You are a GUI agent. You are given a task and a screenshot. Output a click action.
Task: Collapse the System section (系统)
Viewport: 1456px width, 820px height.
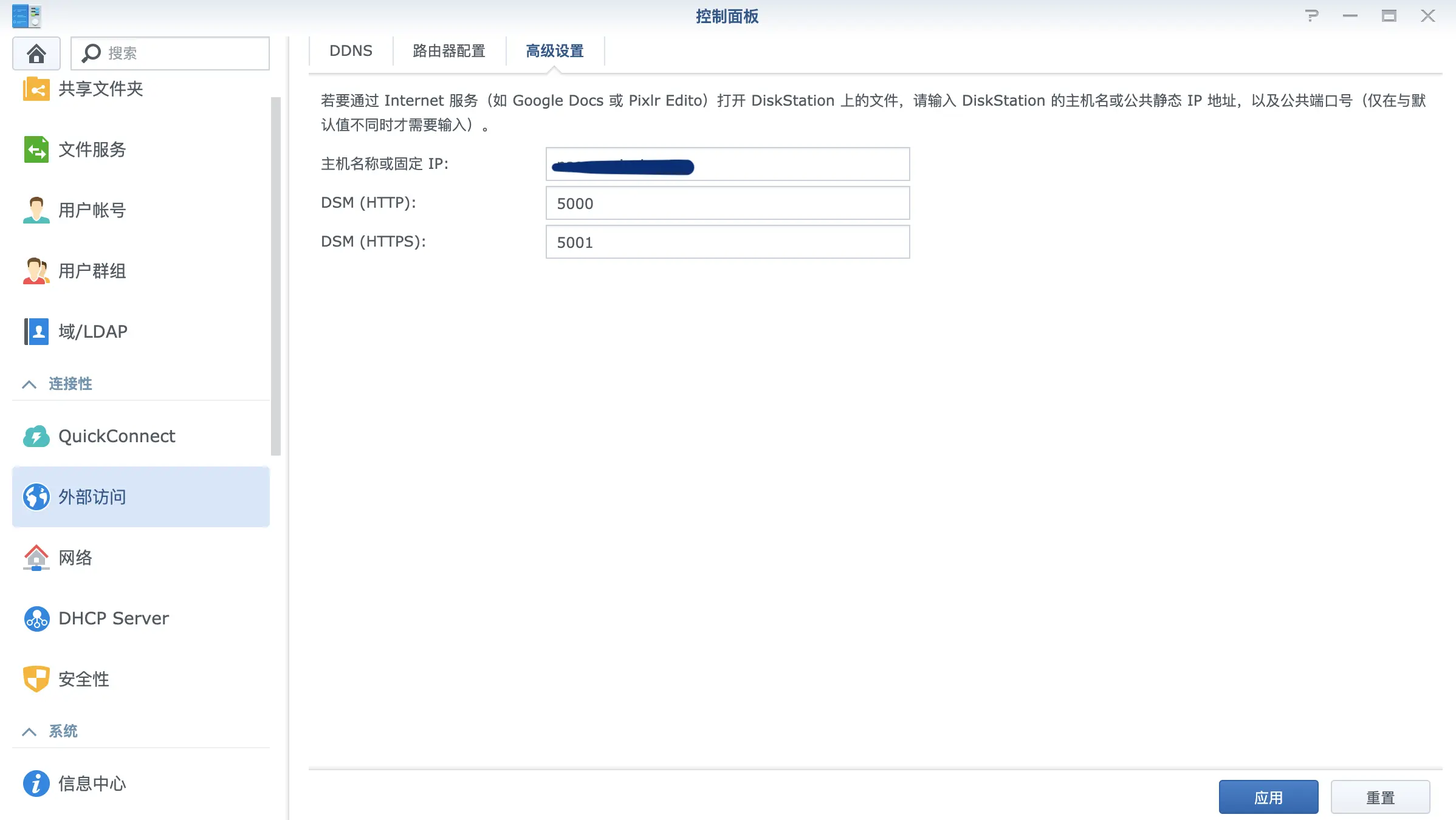[x=29, y=731]
